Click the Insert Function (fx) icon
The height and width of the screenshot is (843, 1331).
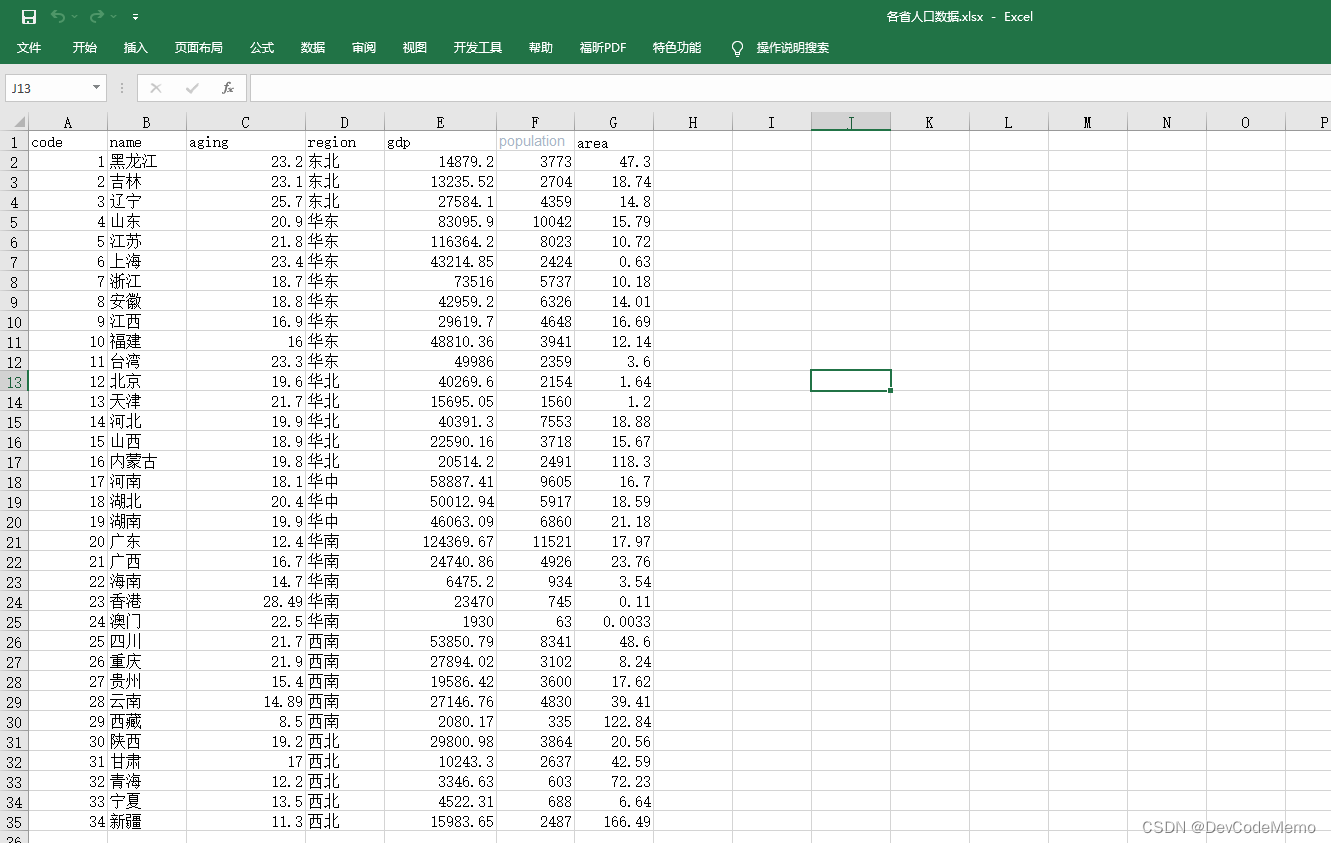pos(227,88)
